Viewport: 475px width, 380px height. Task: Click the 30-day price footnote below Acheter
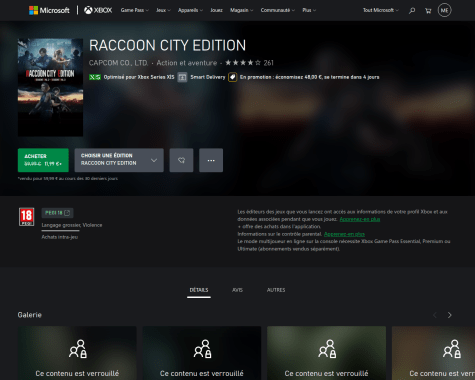coord(68,179)
